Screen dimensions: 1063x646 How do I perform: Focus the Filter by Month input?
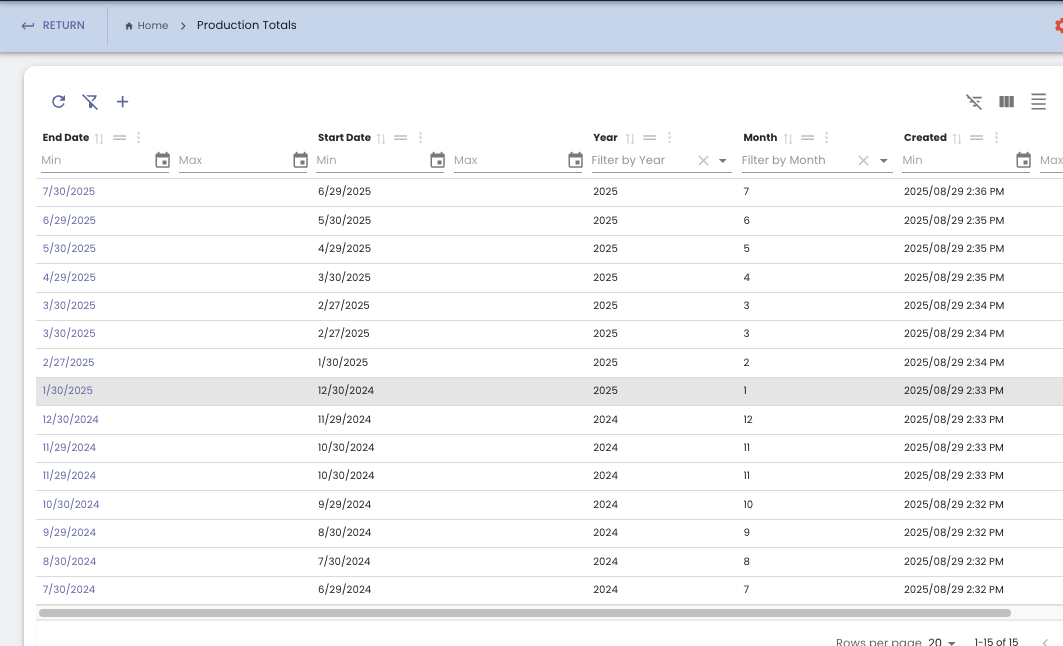(x=797, y=160)
